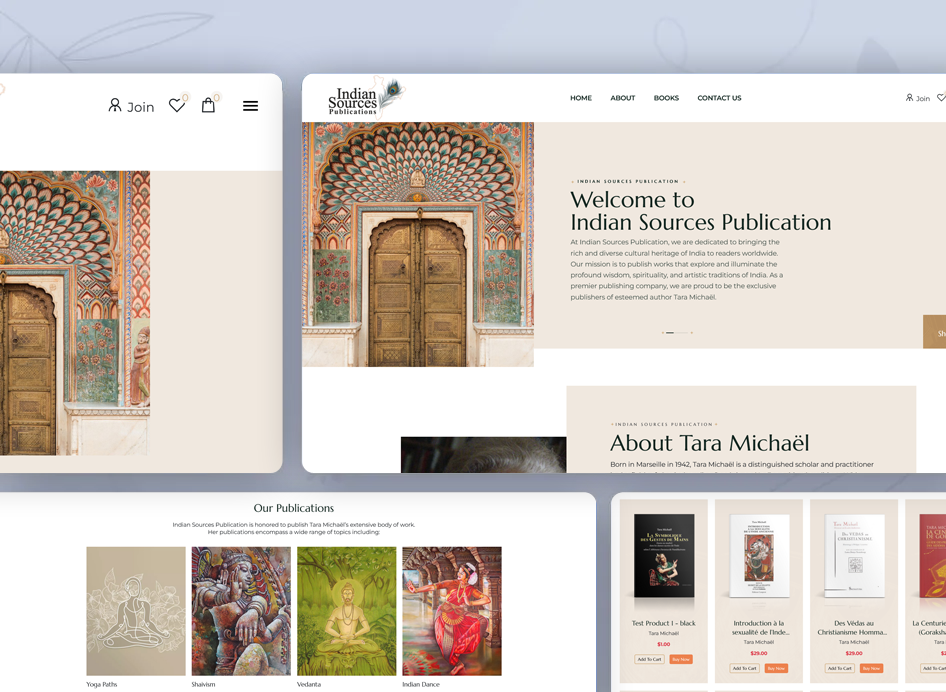946x692 pixels.
Task: Open the Introduction à la sexualité book cover
Action: click(x=759, y=556)
